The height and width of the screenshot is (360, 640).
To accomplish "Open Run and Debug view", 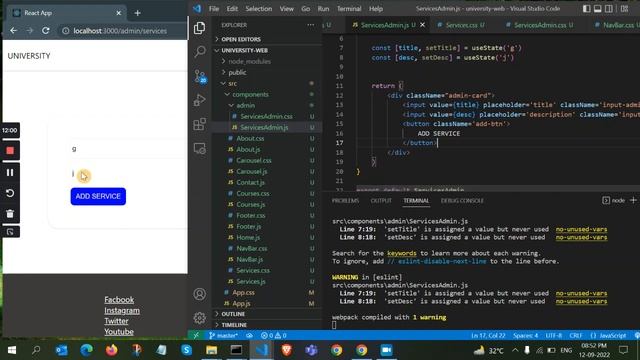I will (x=200, y=100).
